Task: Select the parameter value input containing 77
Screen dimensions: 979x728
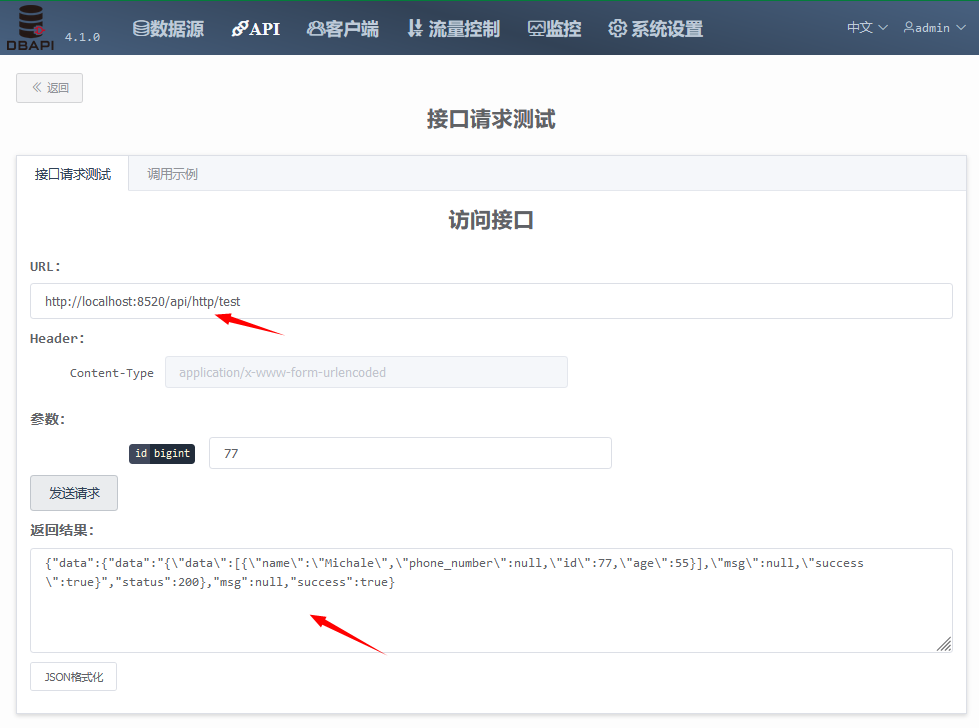Action: tap(409, 452)
